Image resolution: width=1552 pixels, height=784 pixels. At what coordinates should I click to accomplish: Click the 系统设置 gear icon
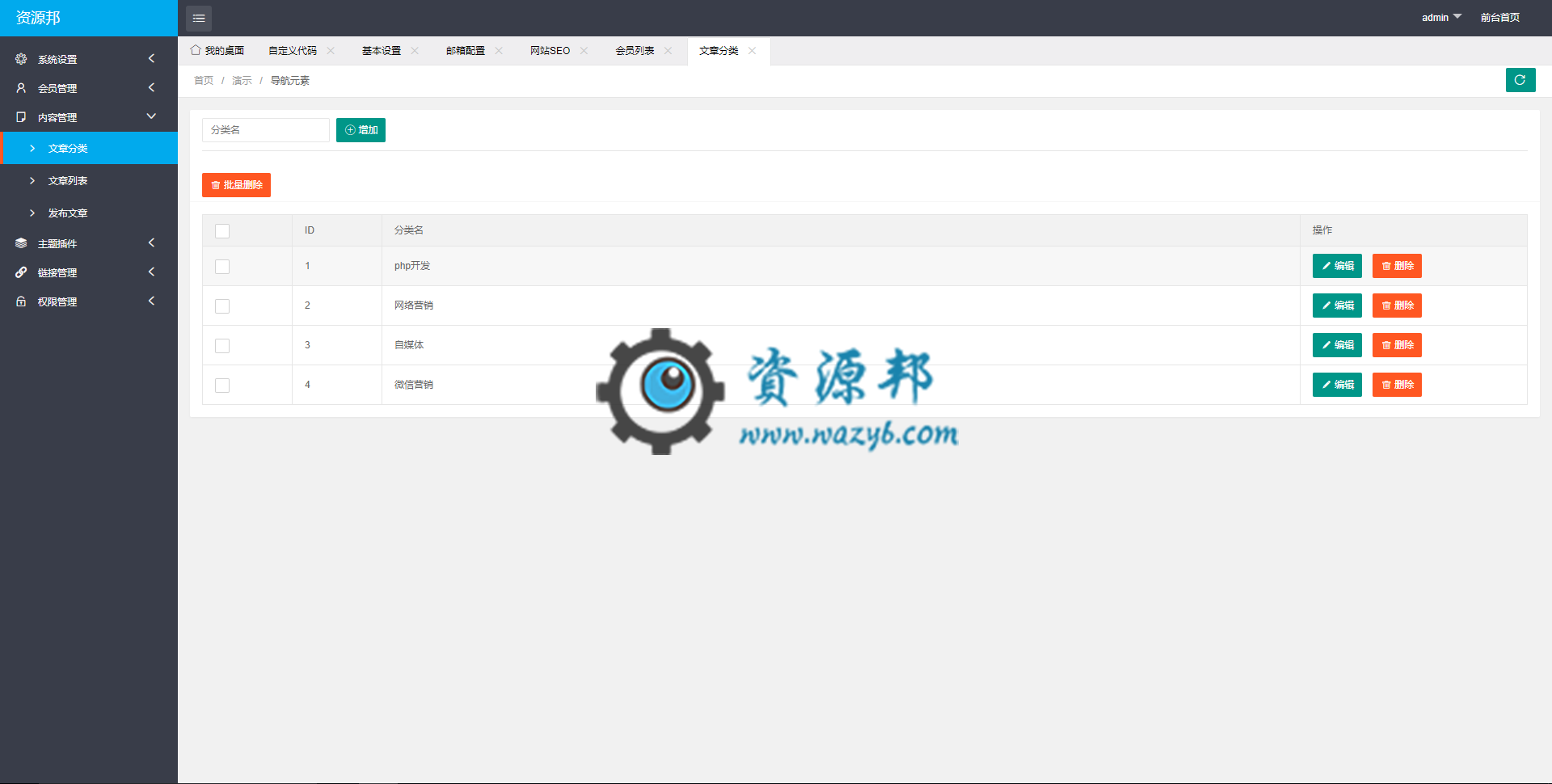pos(21,59)
